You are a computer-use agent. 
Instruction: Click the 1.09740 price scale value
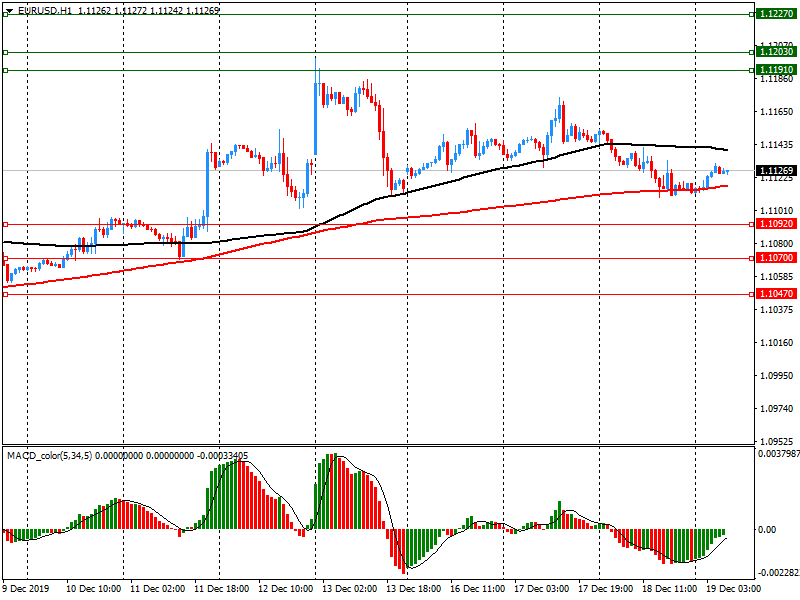tap(777, 409)
